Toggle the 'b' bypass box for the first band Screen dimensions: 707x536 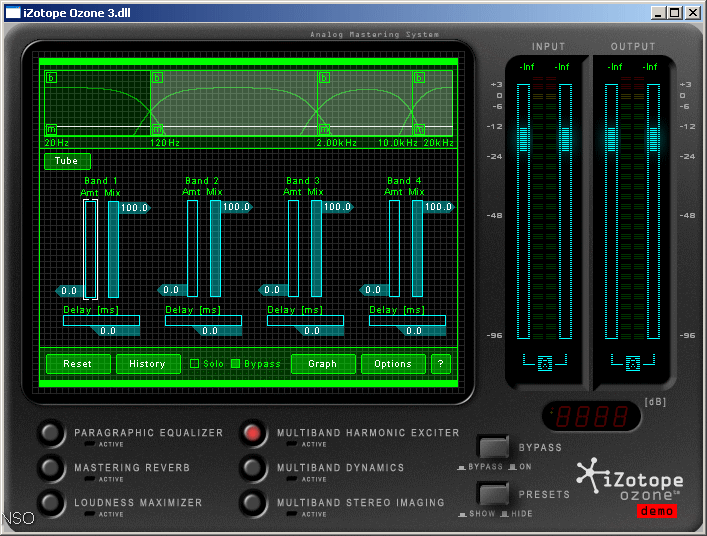point(51,78)
